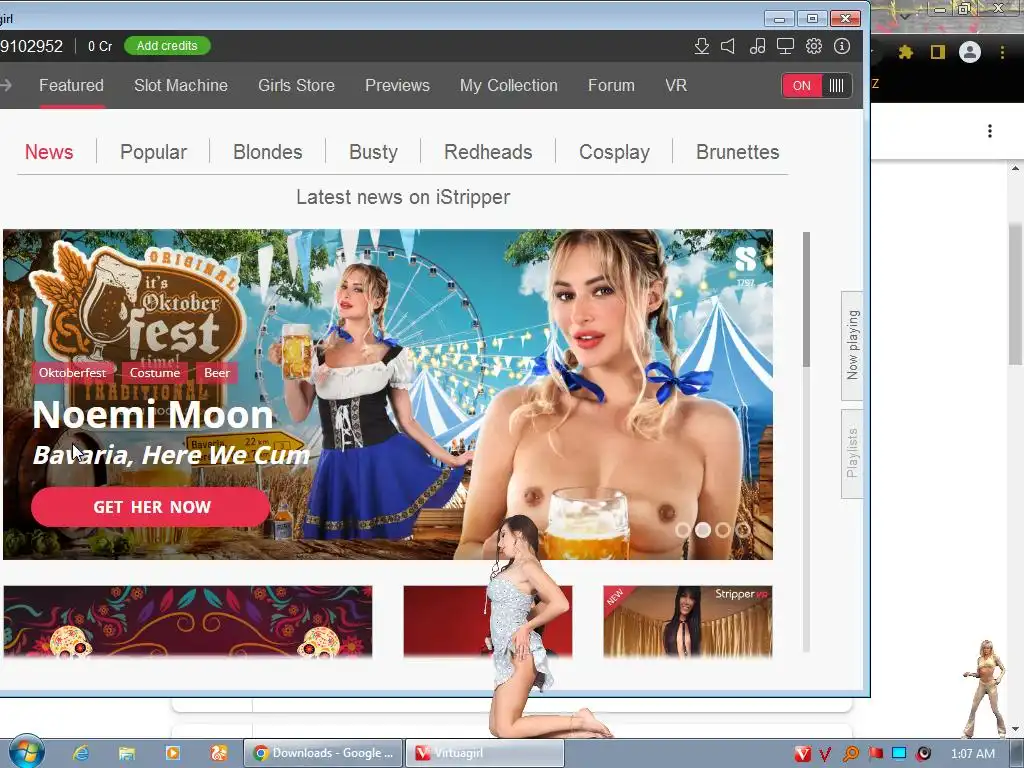Viewport: 1024px width, 768px height.
Task: Select the second carousel dot
Action: point(703,530)
